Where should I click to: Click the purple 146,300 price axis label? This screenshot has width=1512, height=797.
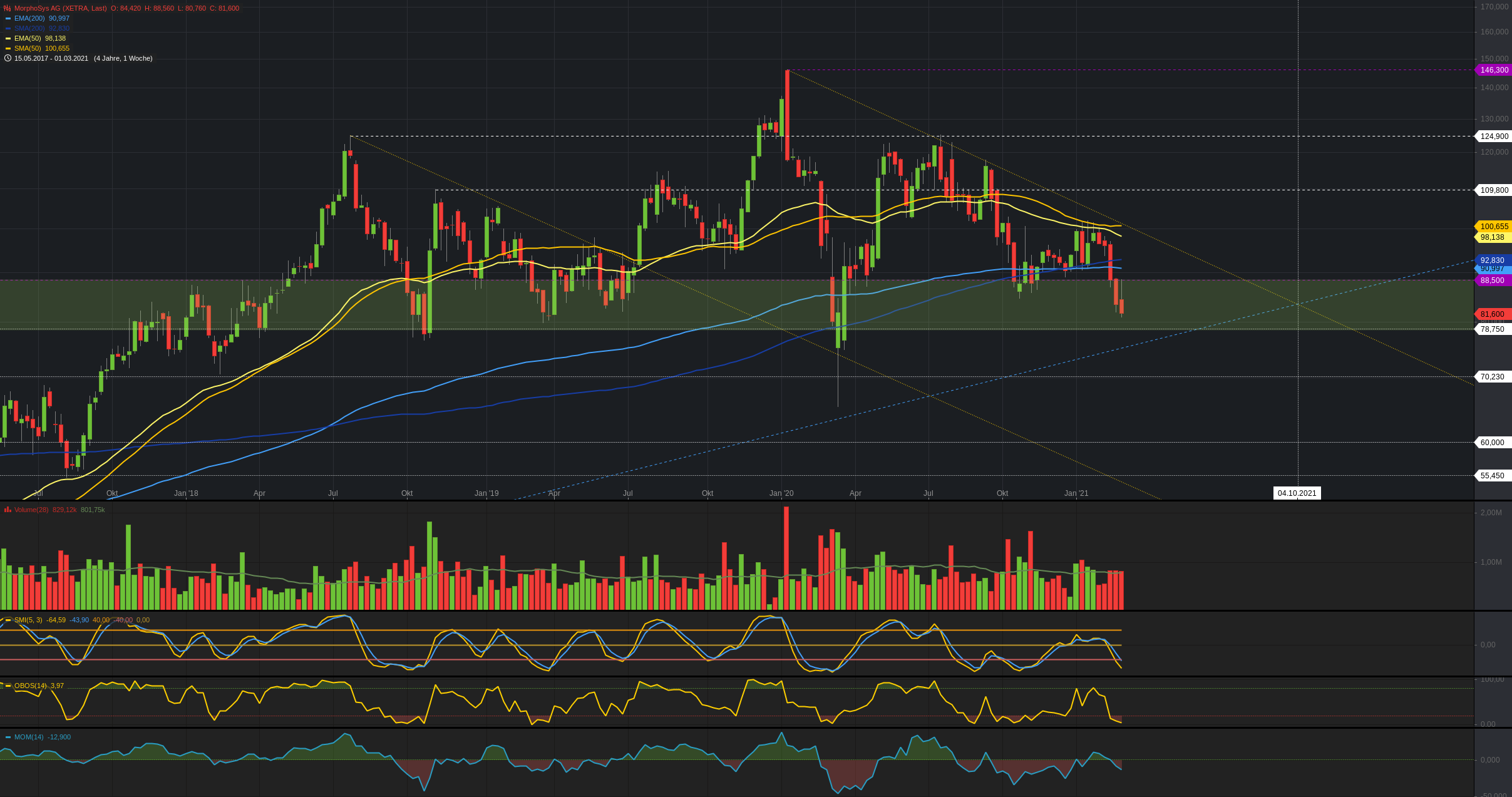coord(1494,70)
